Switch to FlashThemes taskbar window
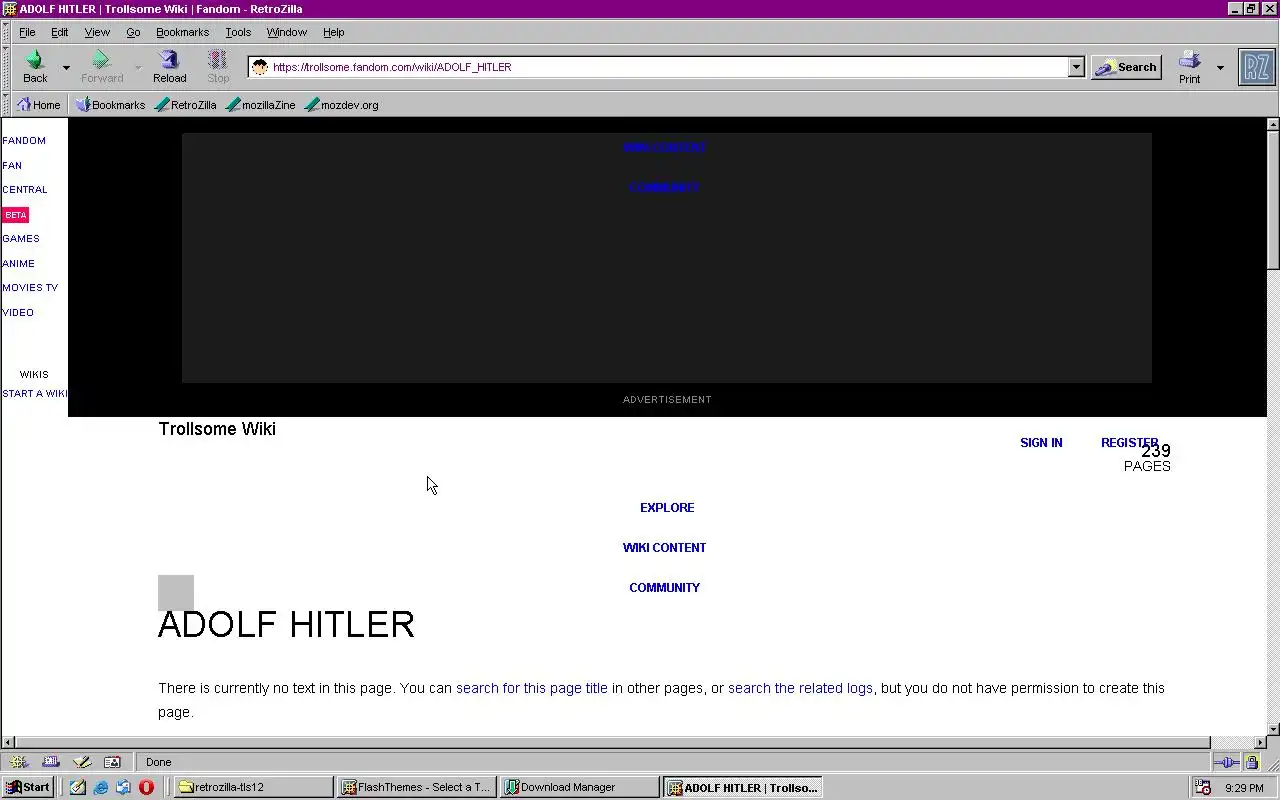The height and width of the screenshot is (800, 1280). point(417,787)
